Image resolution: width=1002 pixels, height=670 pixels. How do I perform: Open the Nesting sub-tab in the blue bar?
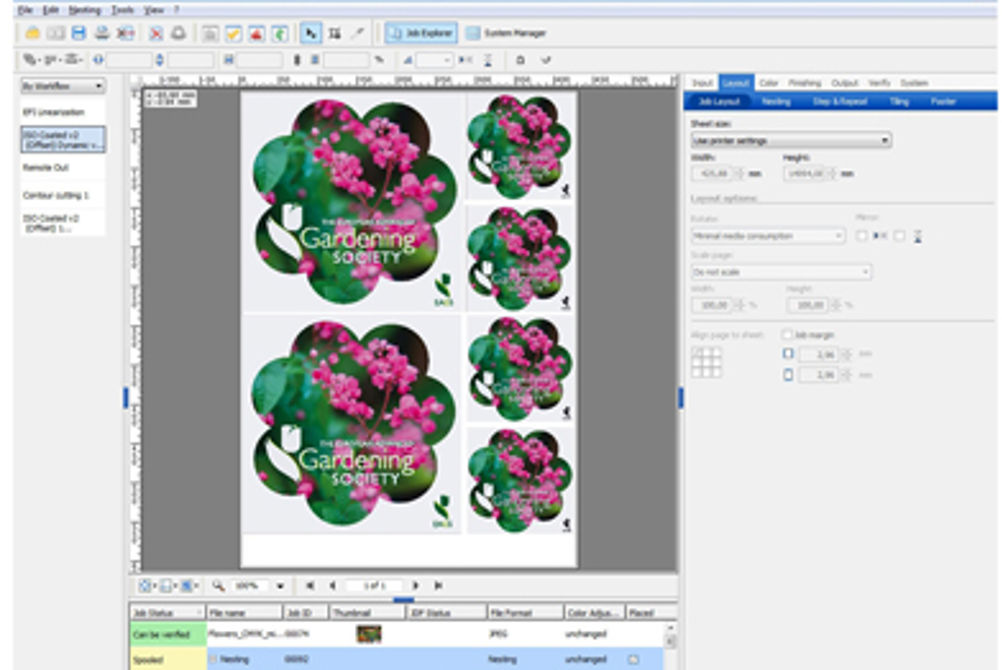point(776,101)
